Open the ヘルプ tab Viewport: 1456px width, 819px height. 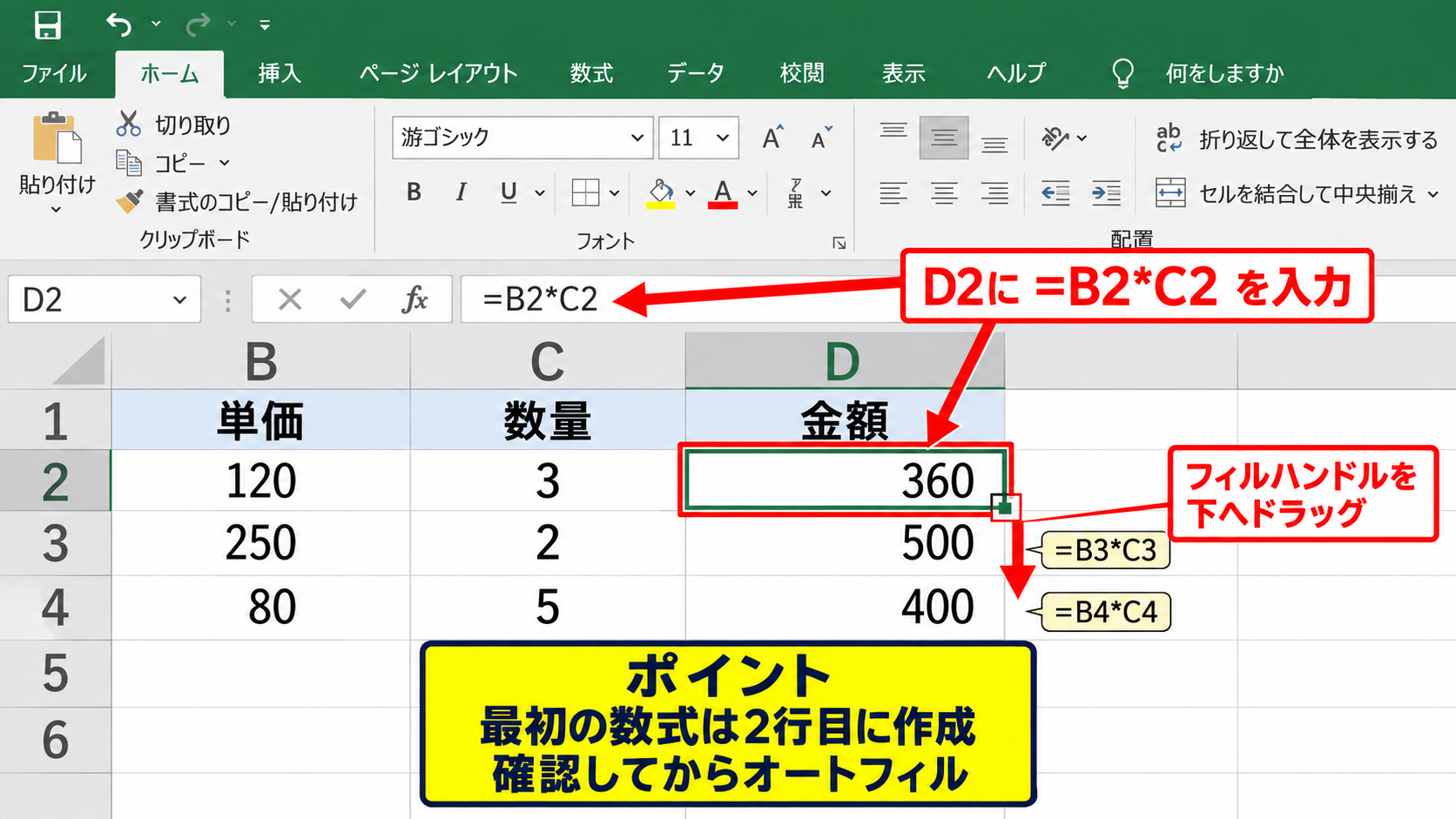[x=1015, y=73]
